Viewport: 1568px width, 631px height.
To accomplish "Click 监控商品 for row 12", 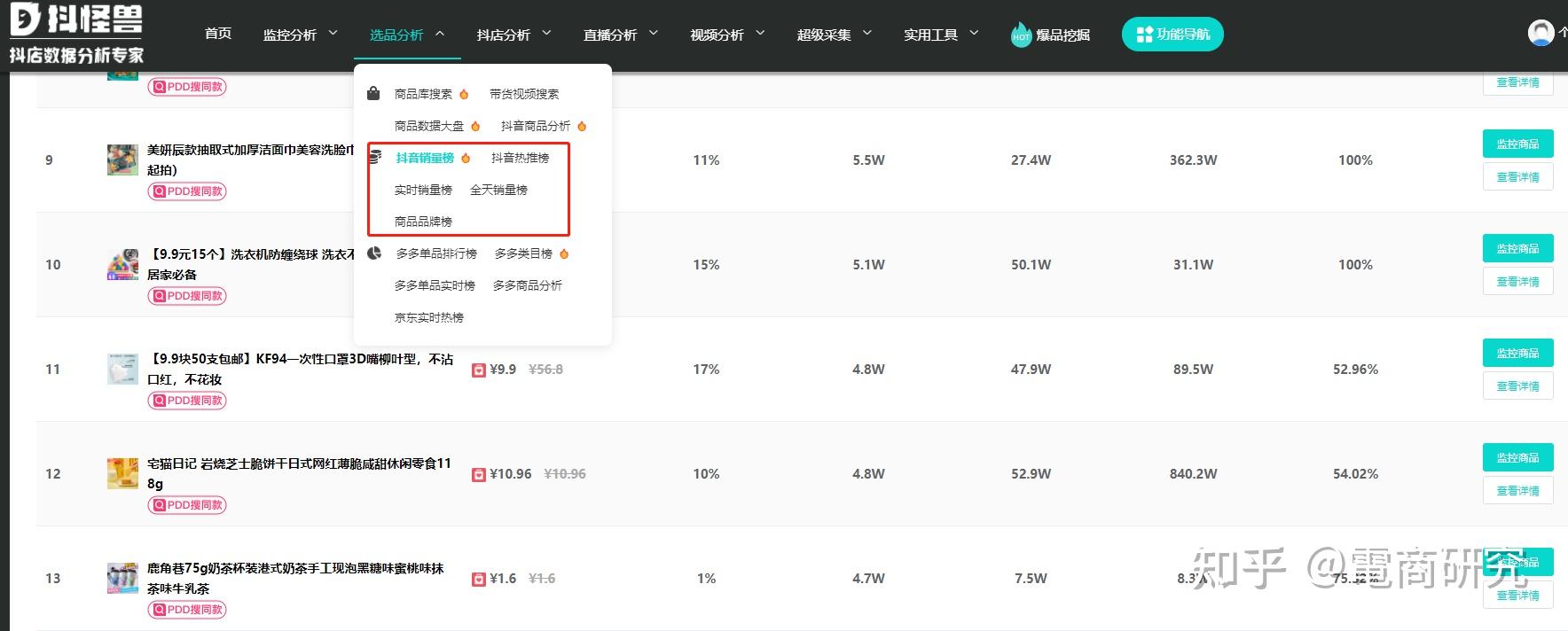I will (x=1517, y=457).
